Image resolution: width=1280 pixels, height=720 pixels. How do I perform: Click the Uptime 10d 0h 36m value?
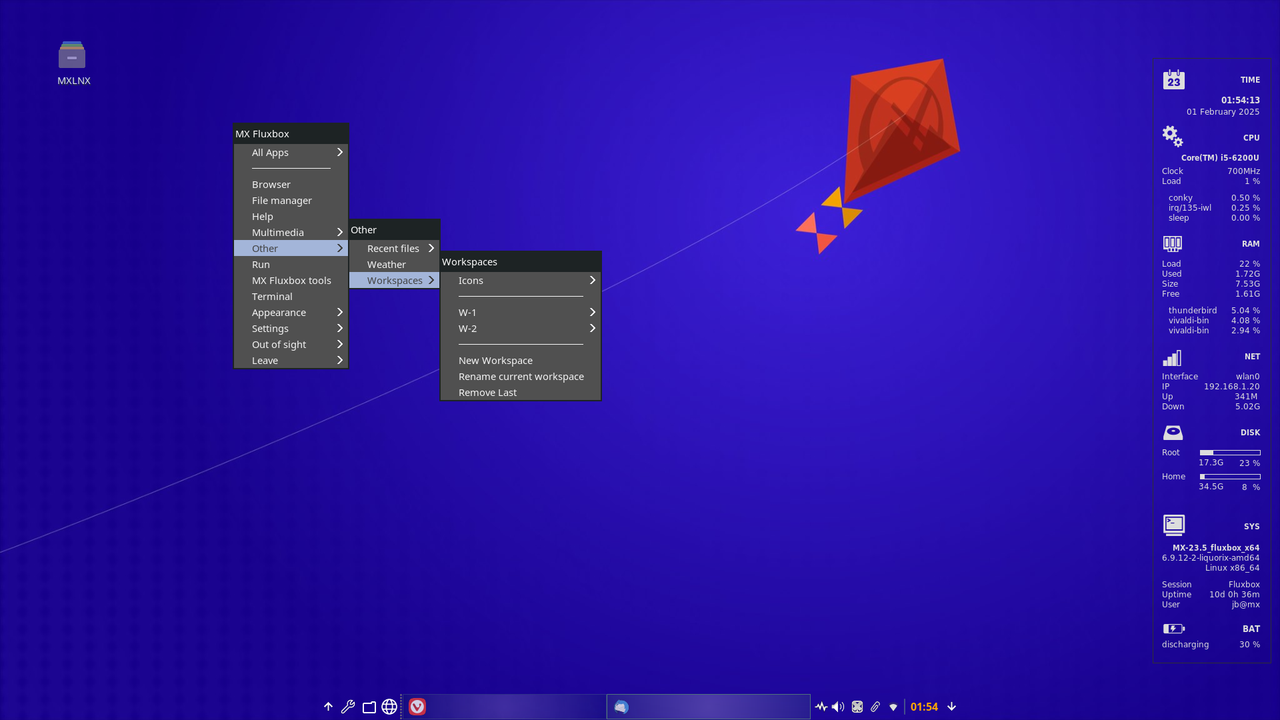pos(1235,594)
